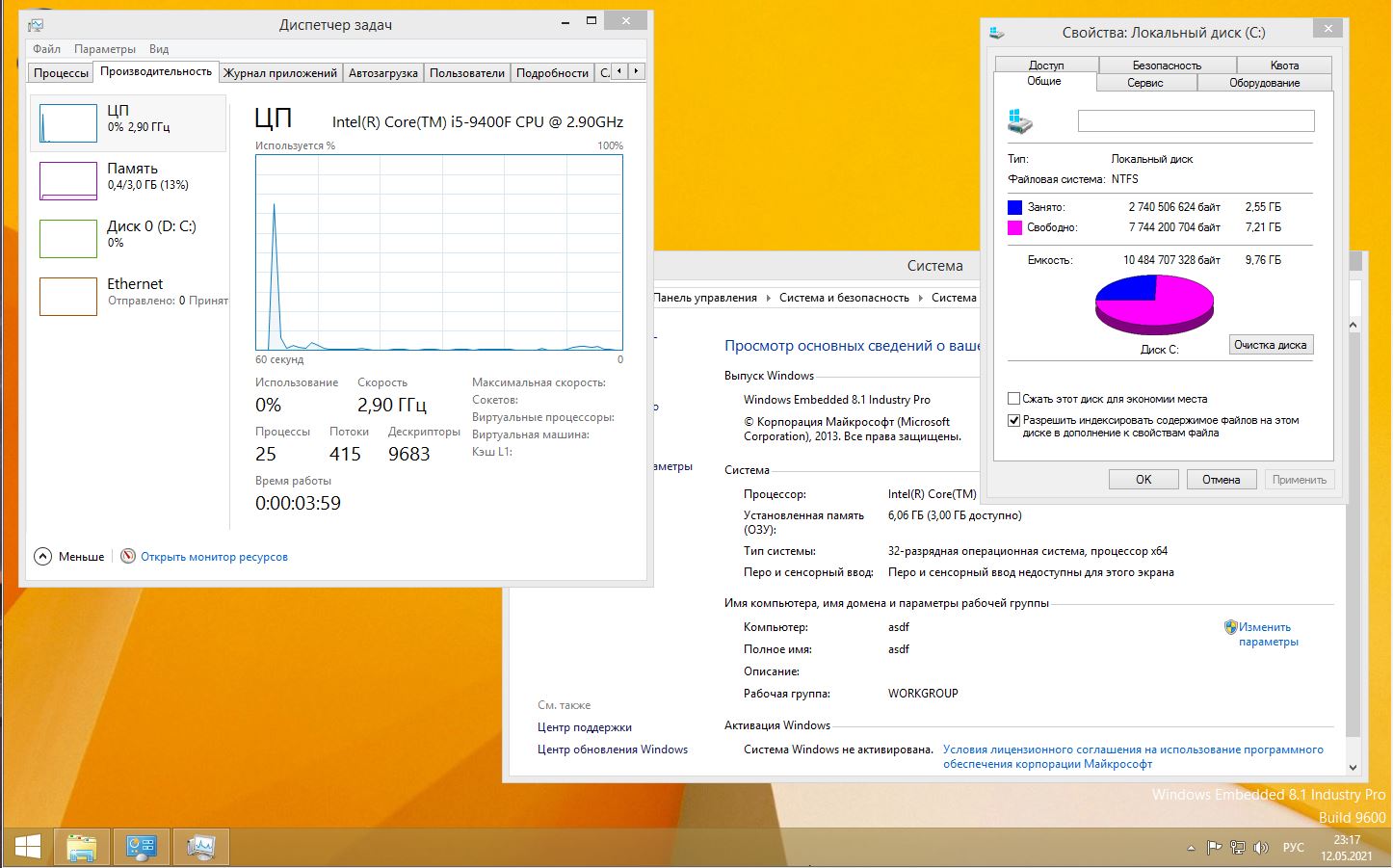
Task: Click the shield icon beside Изменить параметры
Action: pos(1230,627)
